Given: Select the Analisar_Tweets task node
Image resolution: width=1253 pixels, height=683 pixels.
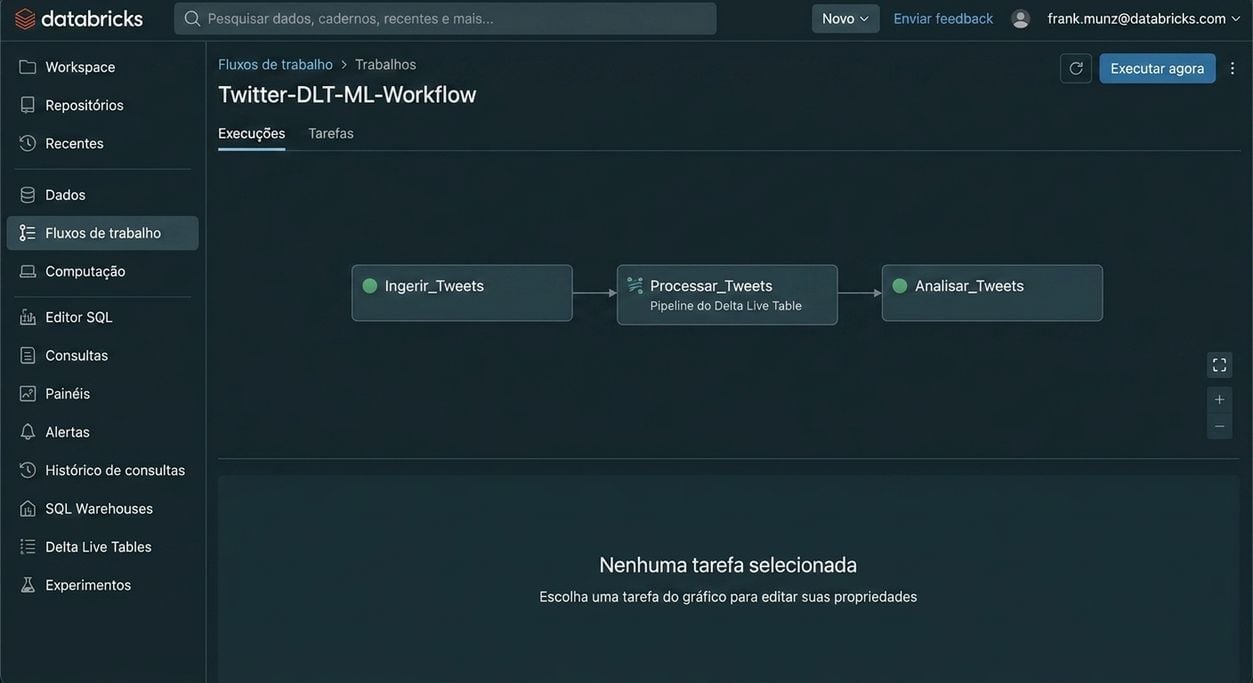Looking at the screenshot, I should pyautogui.click(x=992, y=293).
